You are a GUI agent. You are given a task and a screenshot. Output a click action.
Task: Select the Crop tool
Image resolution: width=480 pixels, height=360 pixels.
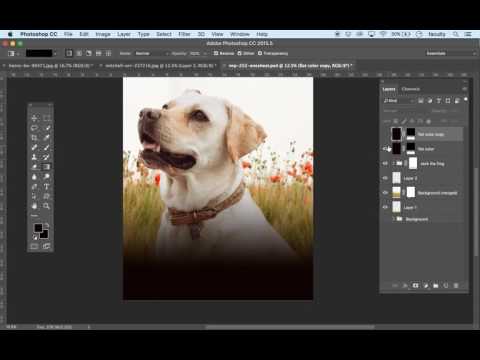pos(34,137)
